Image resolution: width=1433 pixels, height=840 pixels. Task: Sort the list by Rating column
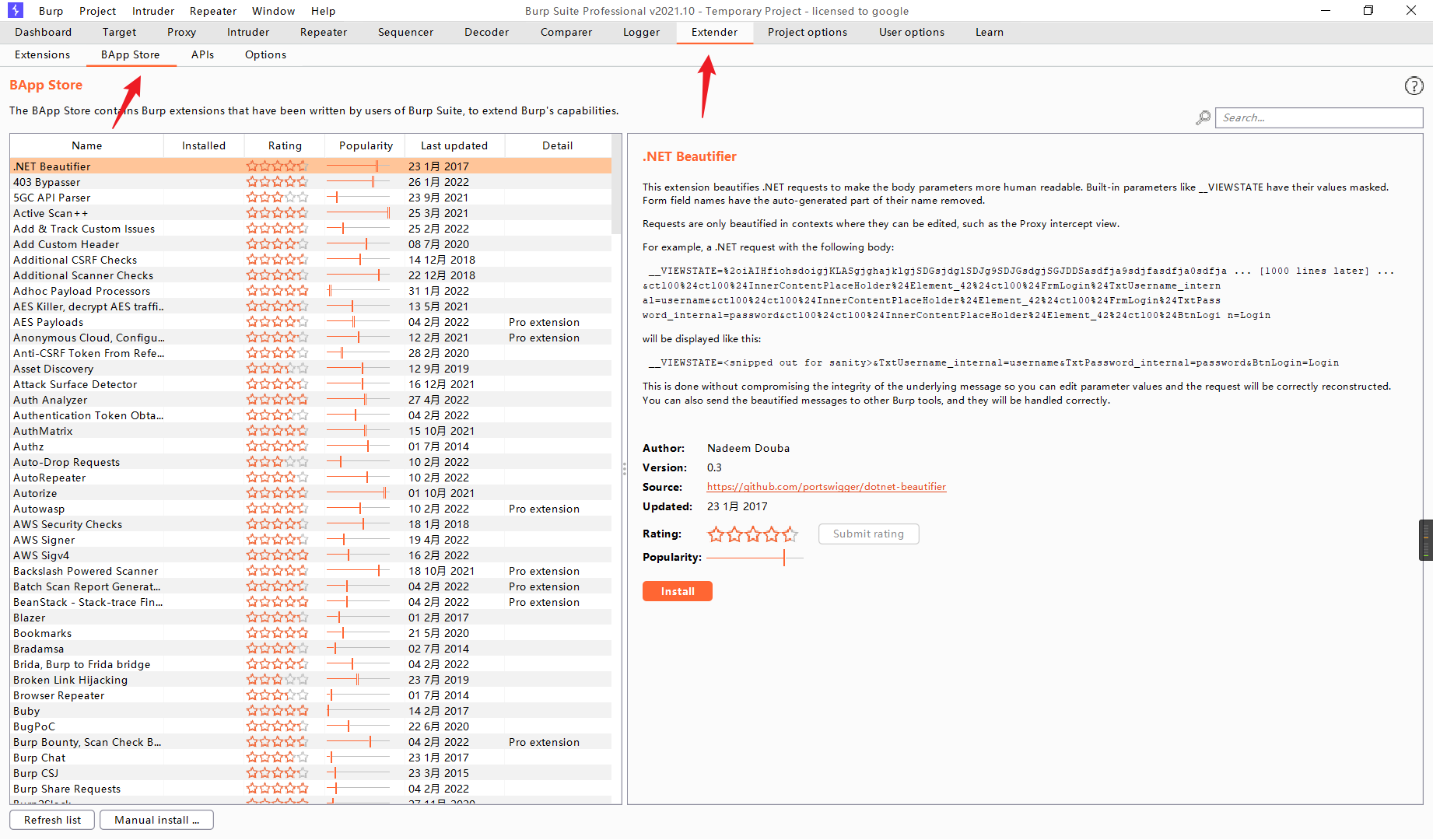[x=285, y=145]
